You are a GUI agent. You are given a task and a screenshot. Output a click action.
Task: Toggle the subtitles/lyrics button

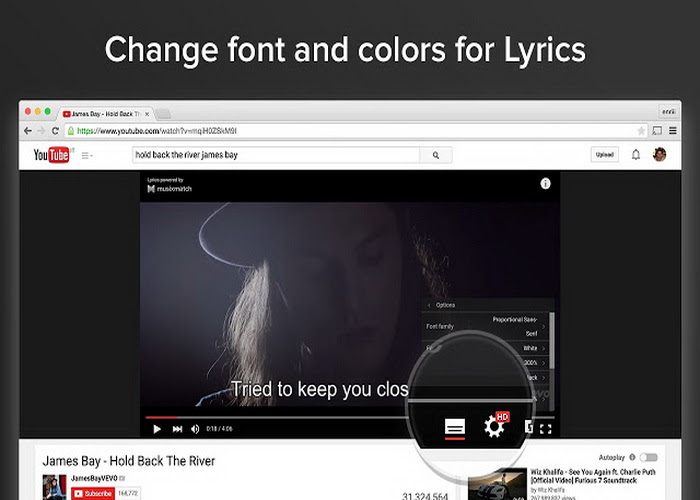click(x=455, y=428)
